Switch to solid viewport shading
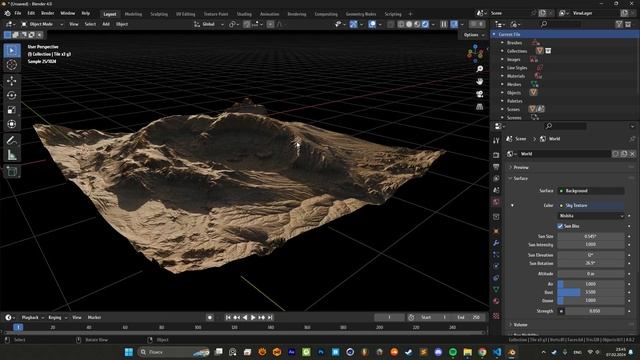 pos(409,24)
